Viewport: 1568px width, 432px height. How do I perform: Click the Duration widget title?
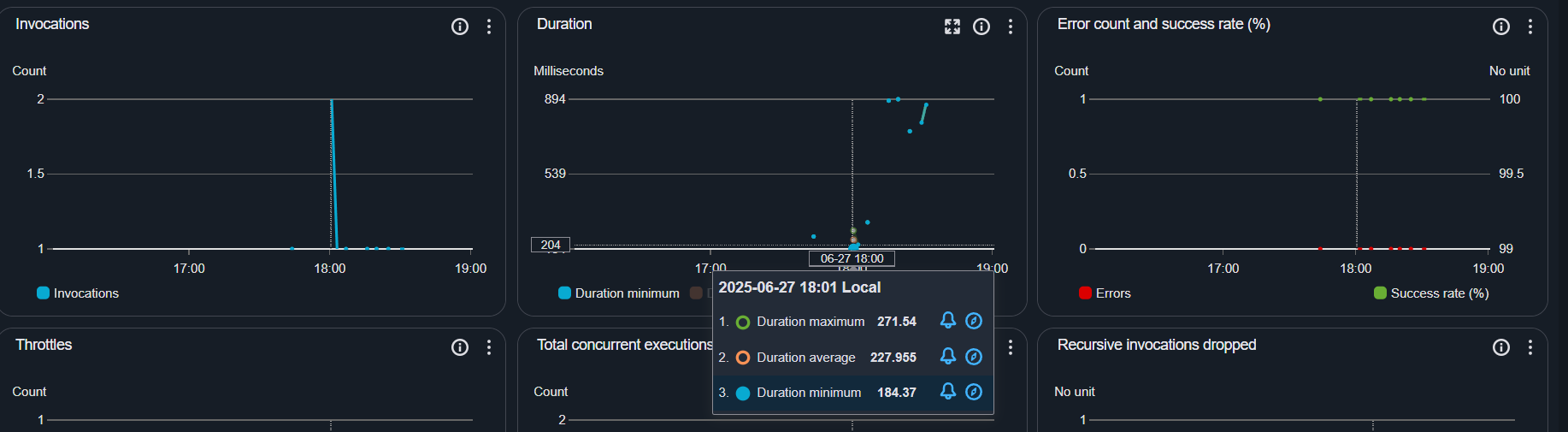click(564, 24)
